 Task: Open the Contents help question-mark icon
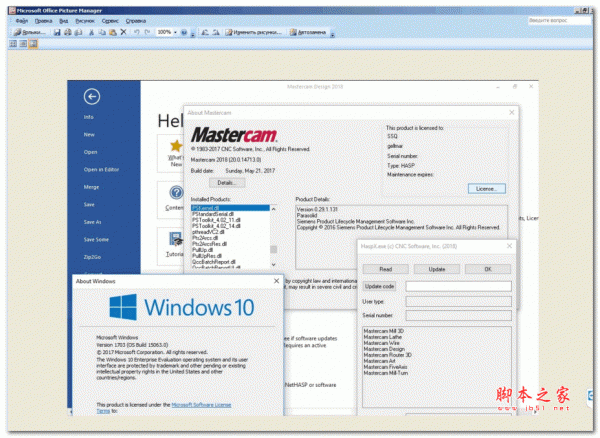[x=177, y=192]
